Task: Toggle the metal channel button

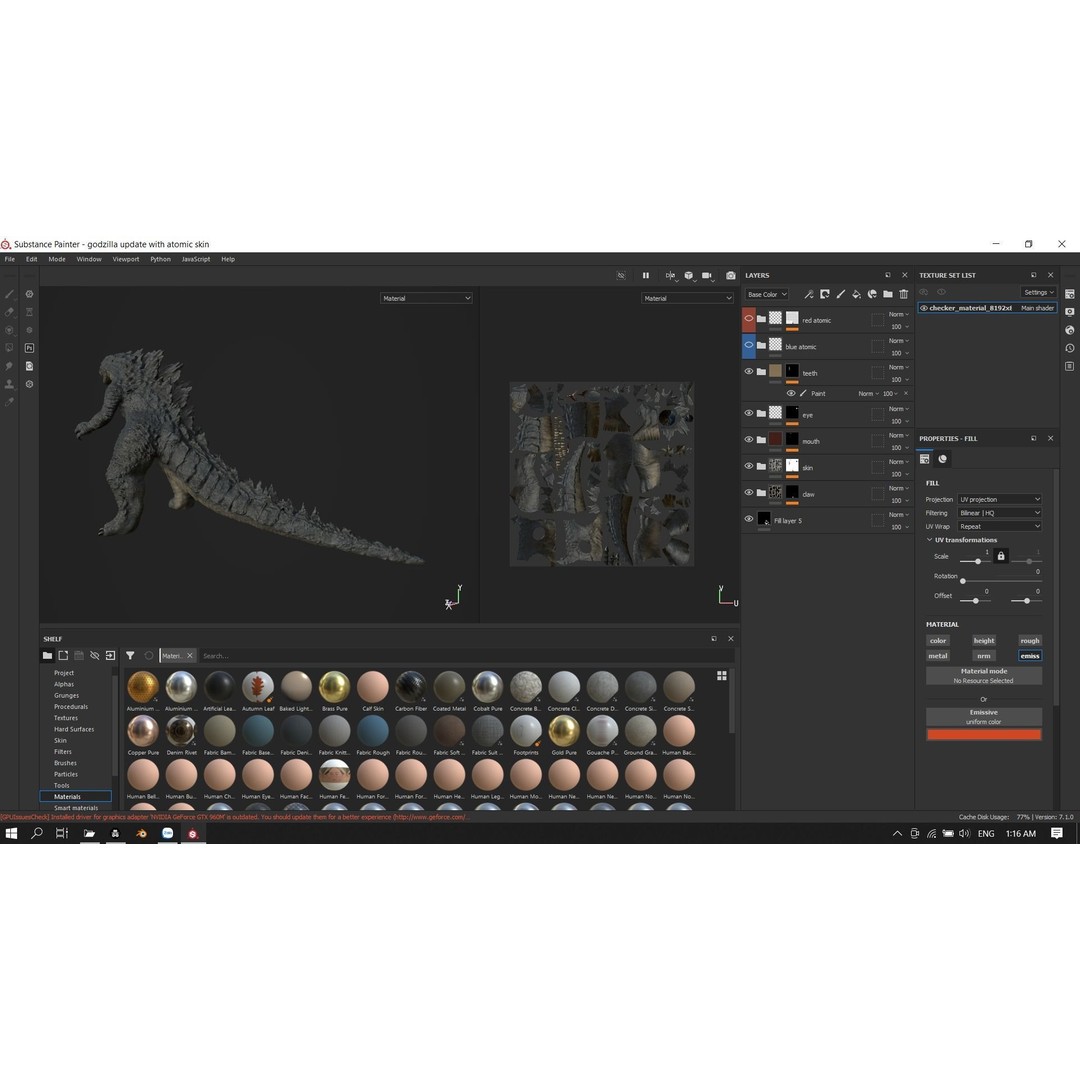Action: click(x=938, y=656)
